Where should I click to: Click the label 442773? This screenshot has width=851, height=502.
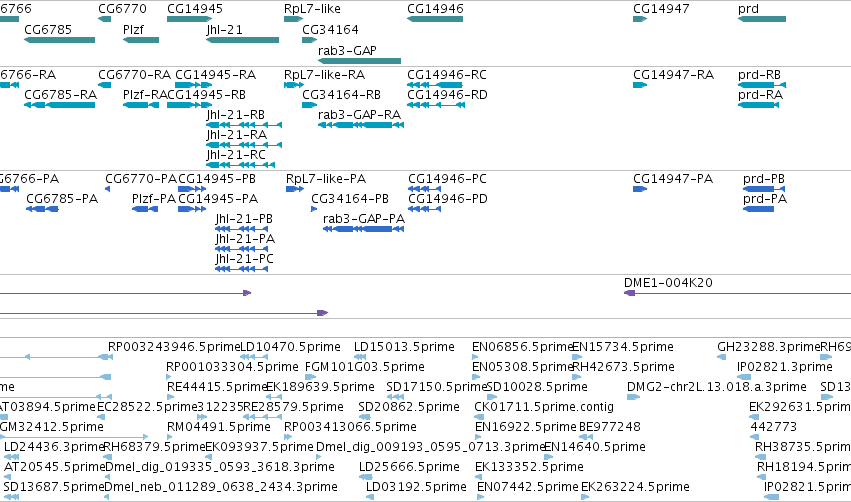point(773,427)
